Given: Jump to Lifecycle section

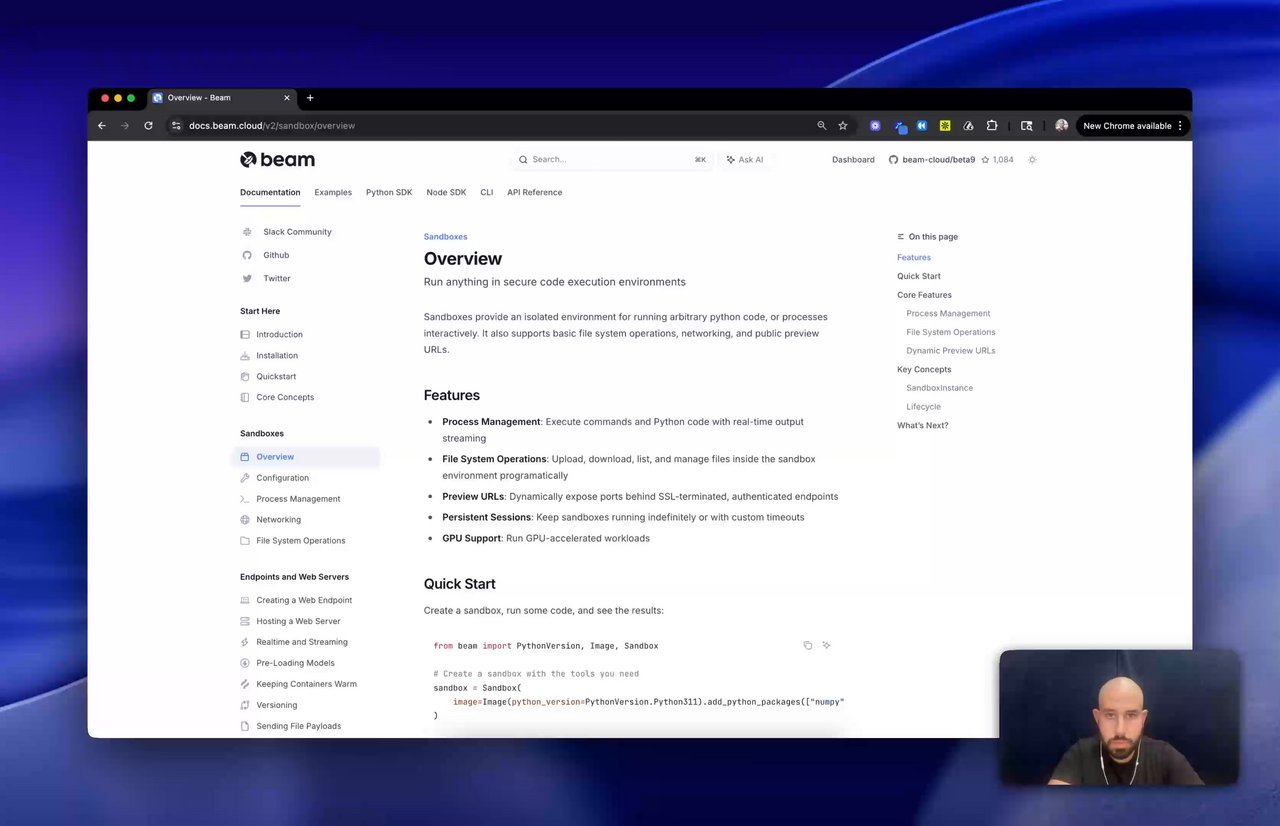Looking at the screenshot, I should tap(923, 407).
